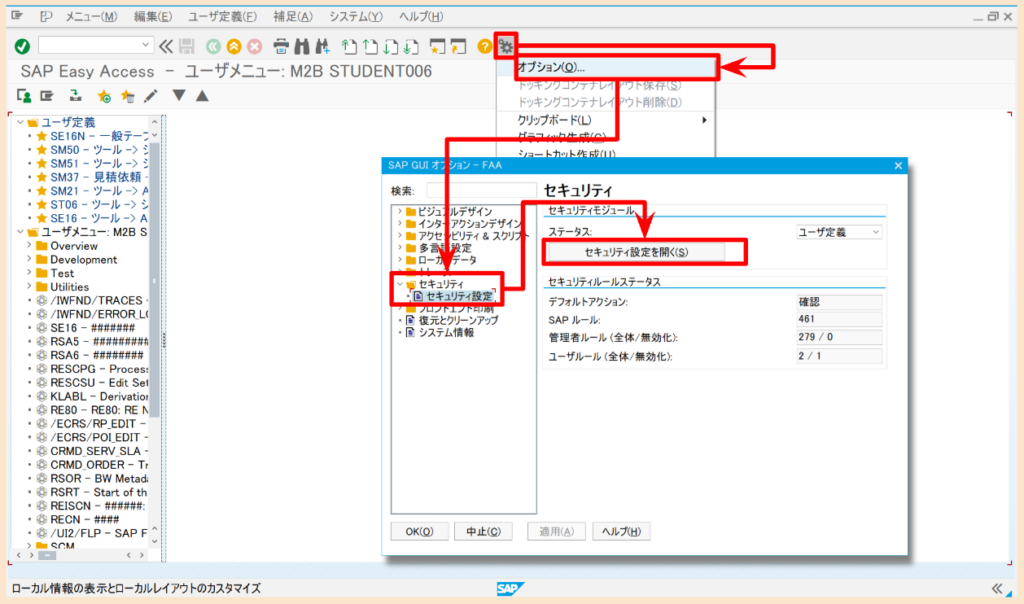
Task: Click the green download-to-tray icon
Action: tap(76, 96)
